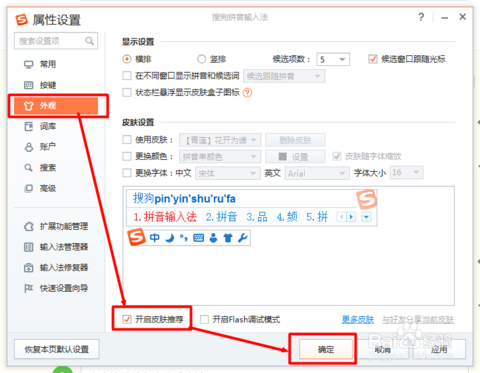Screen dimensions: 480x373
Task: Toggle 候选窗口跟随光标 checkbox
Action: pos(373,59)
